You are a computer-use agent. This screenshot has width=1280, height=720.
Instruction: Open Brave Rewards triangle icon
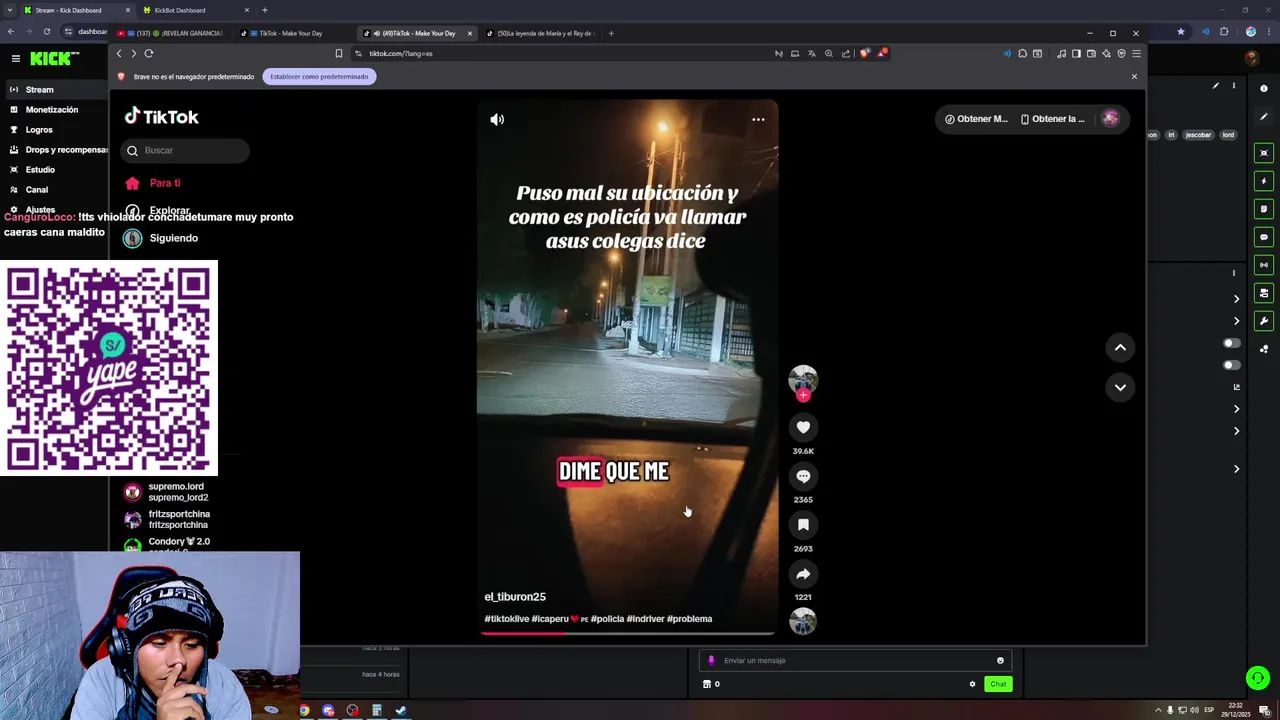[x=881, y=53]
